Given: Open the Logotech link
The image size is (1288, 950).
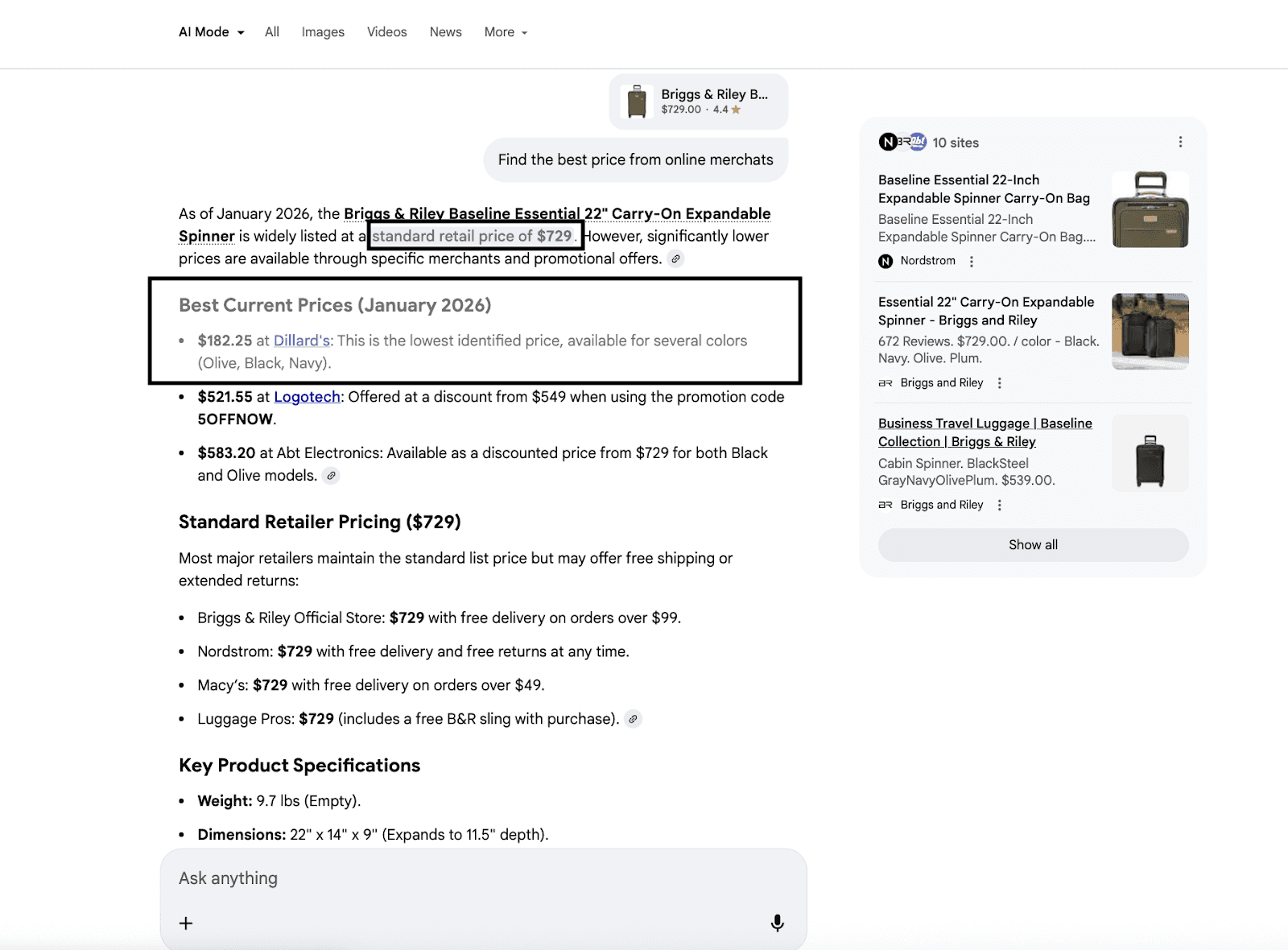Looking at the screenshot, I should 308,397.
